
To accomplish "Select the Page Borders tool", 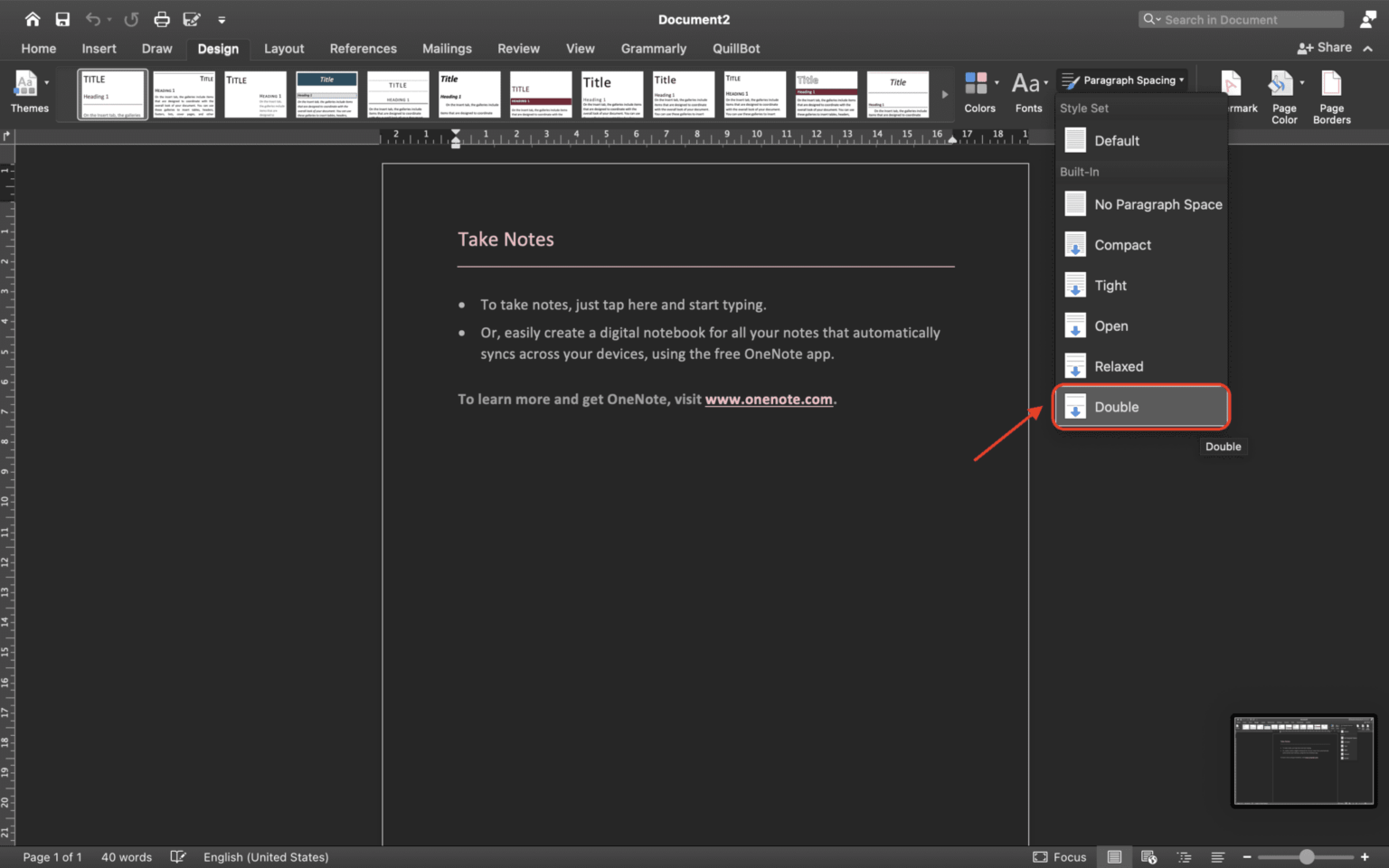I will [x=1330, y=95].
